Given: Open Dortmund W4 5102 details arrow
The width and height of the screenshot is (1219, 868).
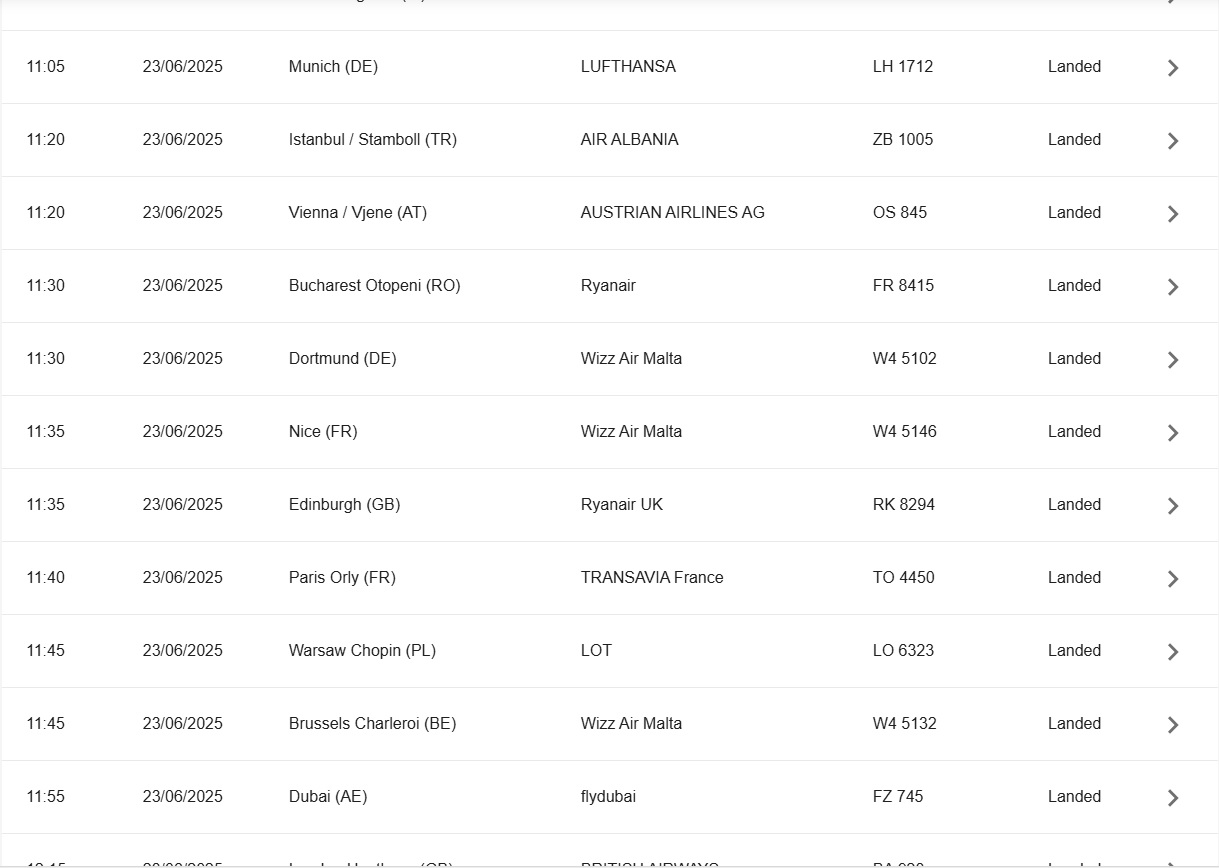Looking at the screenshot, I should point(1173,360).
